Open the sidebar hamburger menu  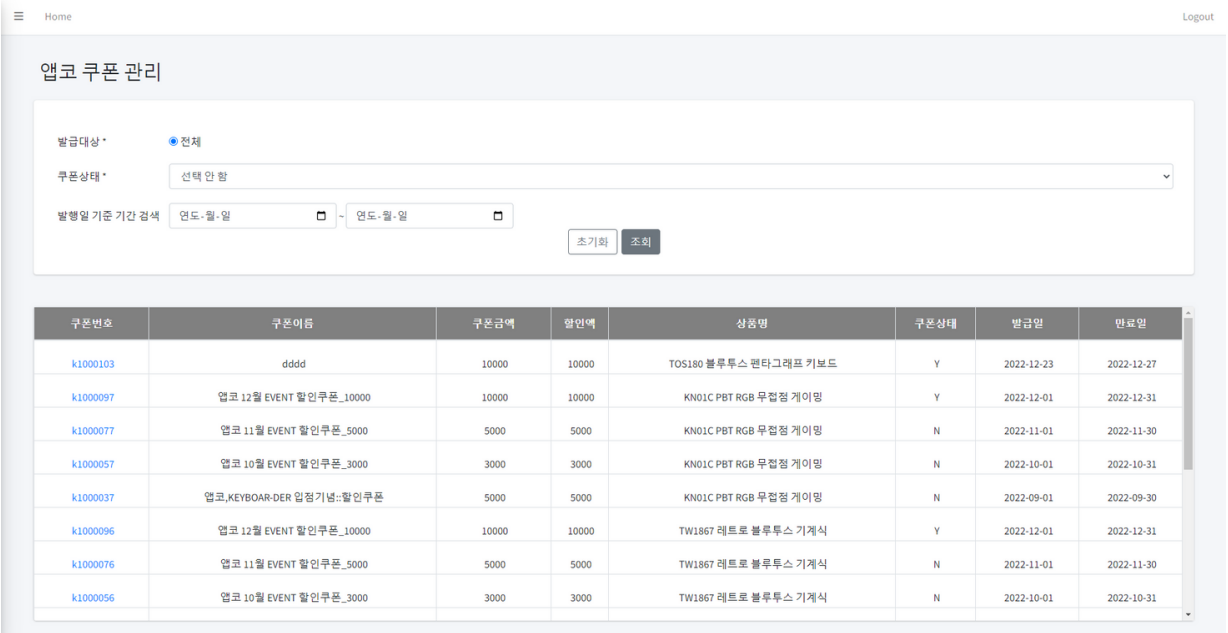[x=18, y=16]
